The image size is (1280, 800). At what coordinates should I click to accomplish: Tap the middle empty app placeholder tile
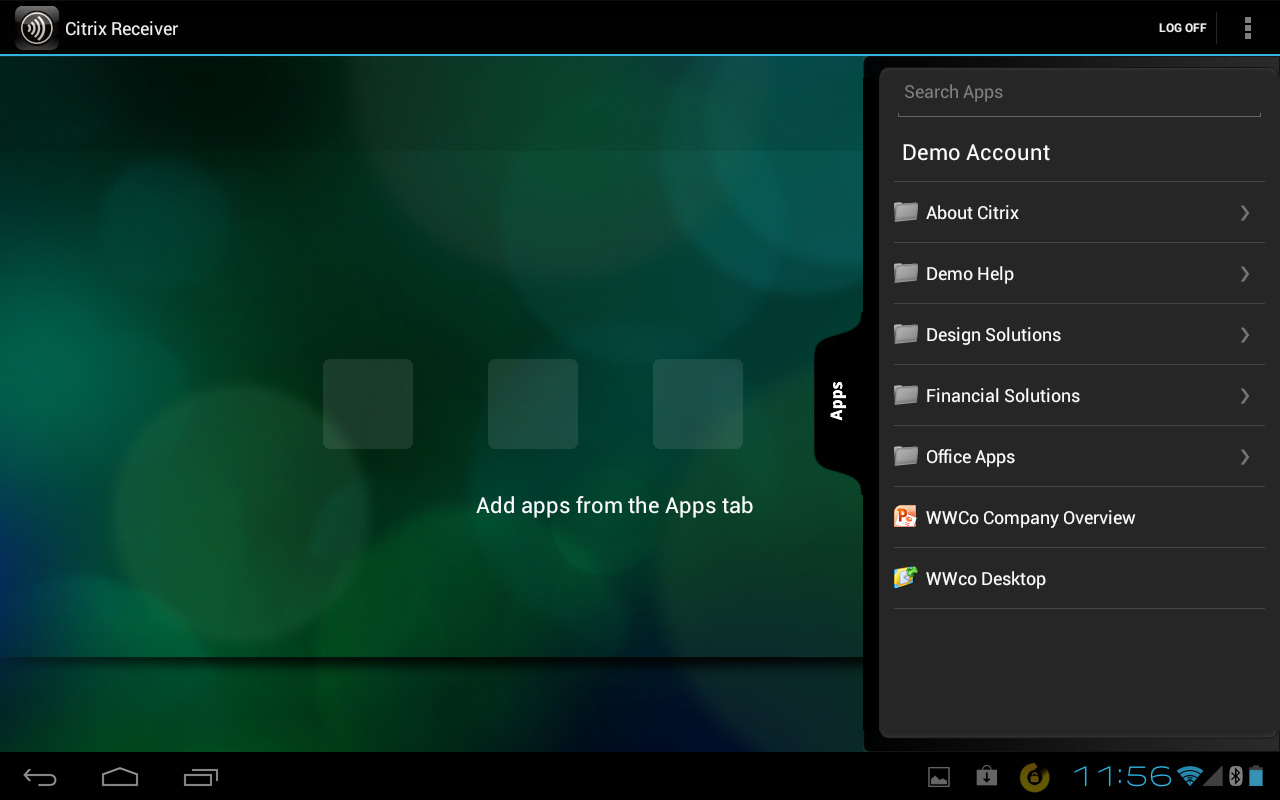(533, 404)
